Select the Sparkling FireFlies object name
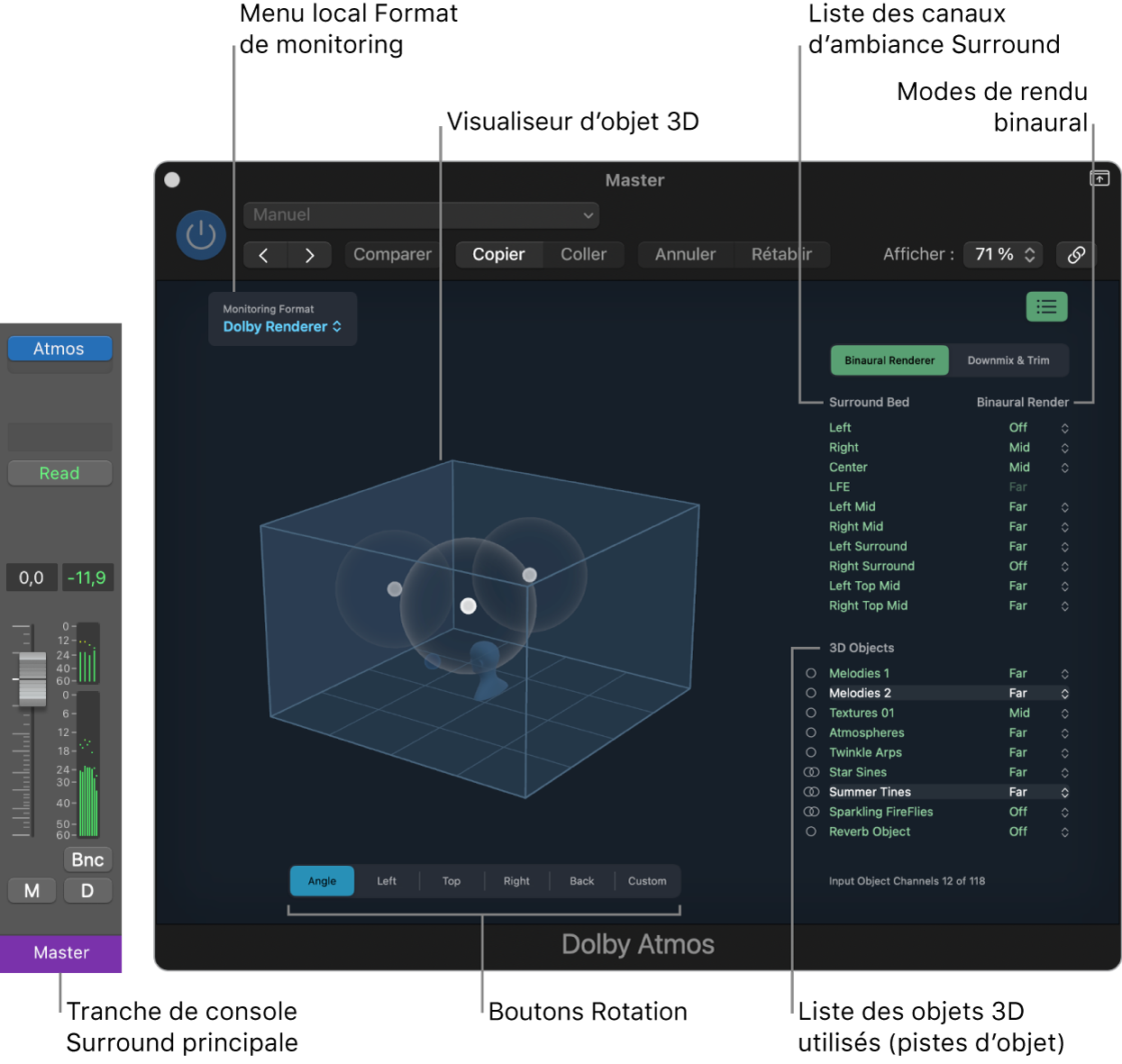The height and width of the screenshot is (1064, 1122). click(x=880, y=812)
